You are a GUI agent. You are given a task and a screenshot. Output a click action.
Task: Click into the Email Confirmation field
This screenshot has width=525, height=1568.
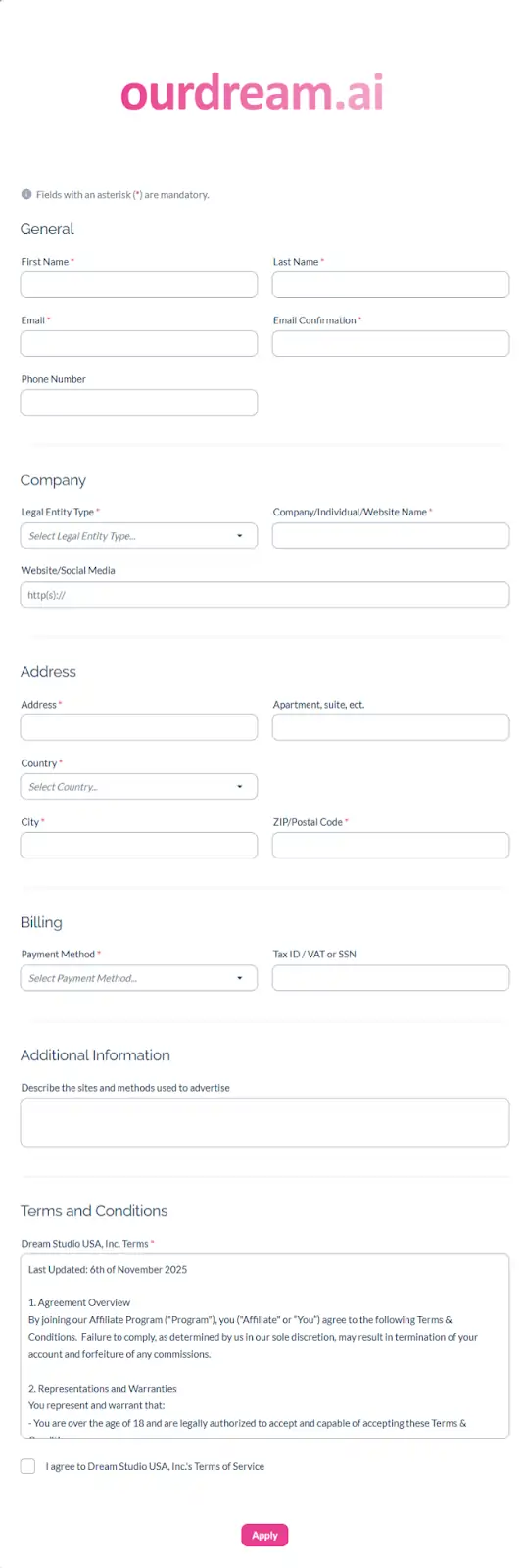click(391, 344)
